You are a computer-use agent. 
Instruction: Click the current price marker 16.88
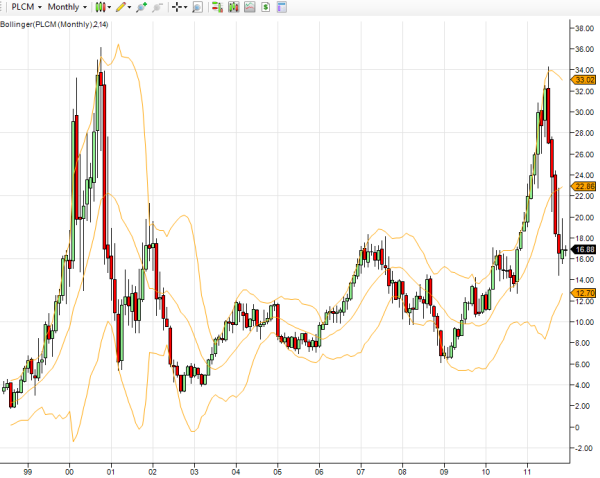tap(584, 250)
